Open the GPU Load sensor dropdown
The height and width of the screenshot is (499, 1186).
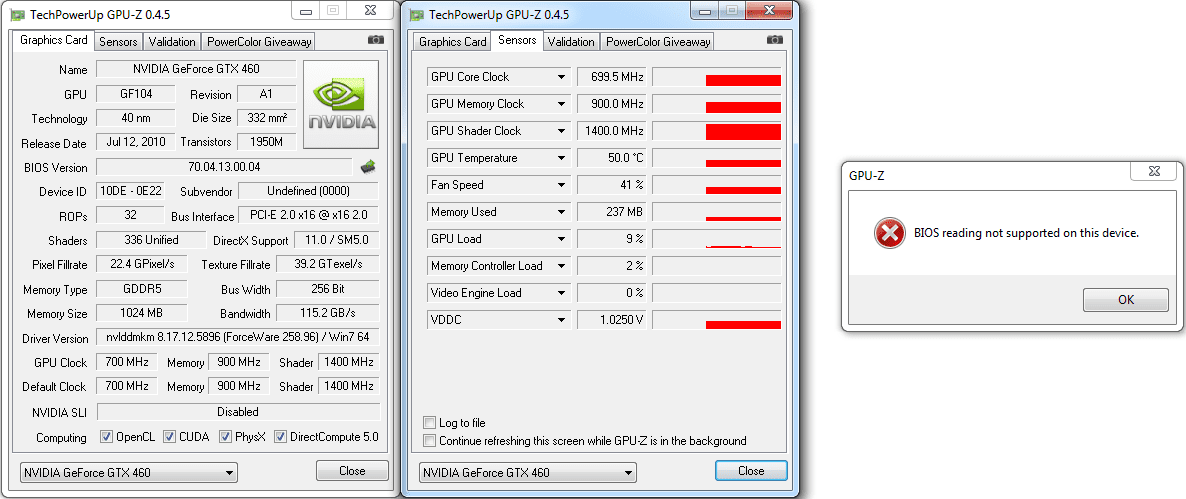click(561, 239)
